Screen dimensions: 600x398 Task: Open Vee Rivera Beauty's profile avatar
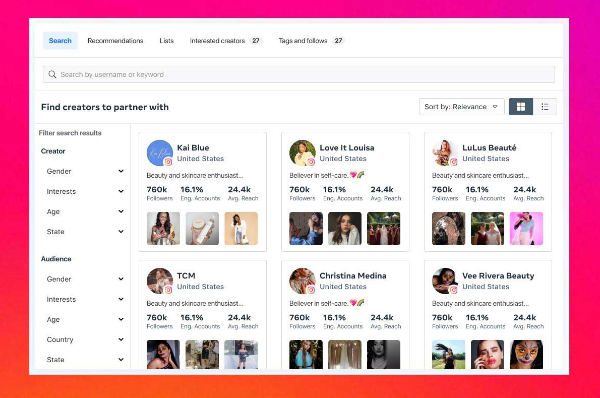(x=445, y=281)
